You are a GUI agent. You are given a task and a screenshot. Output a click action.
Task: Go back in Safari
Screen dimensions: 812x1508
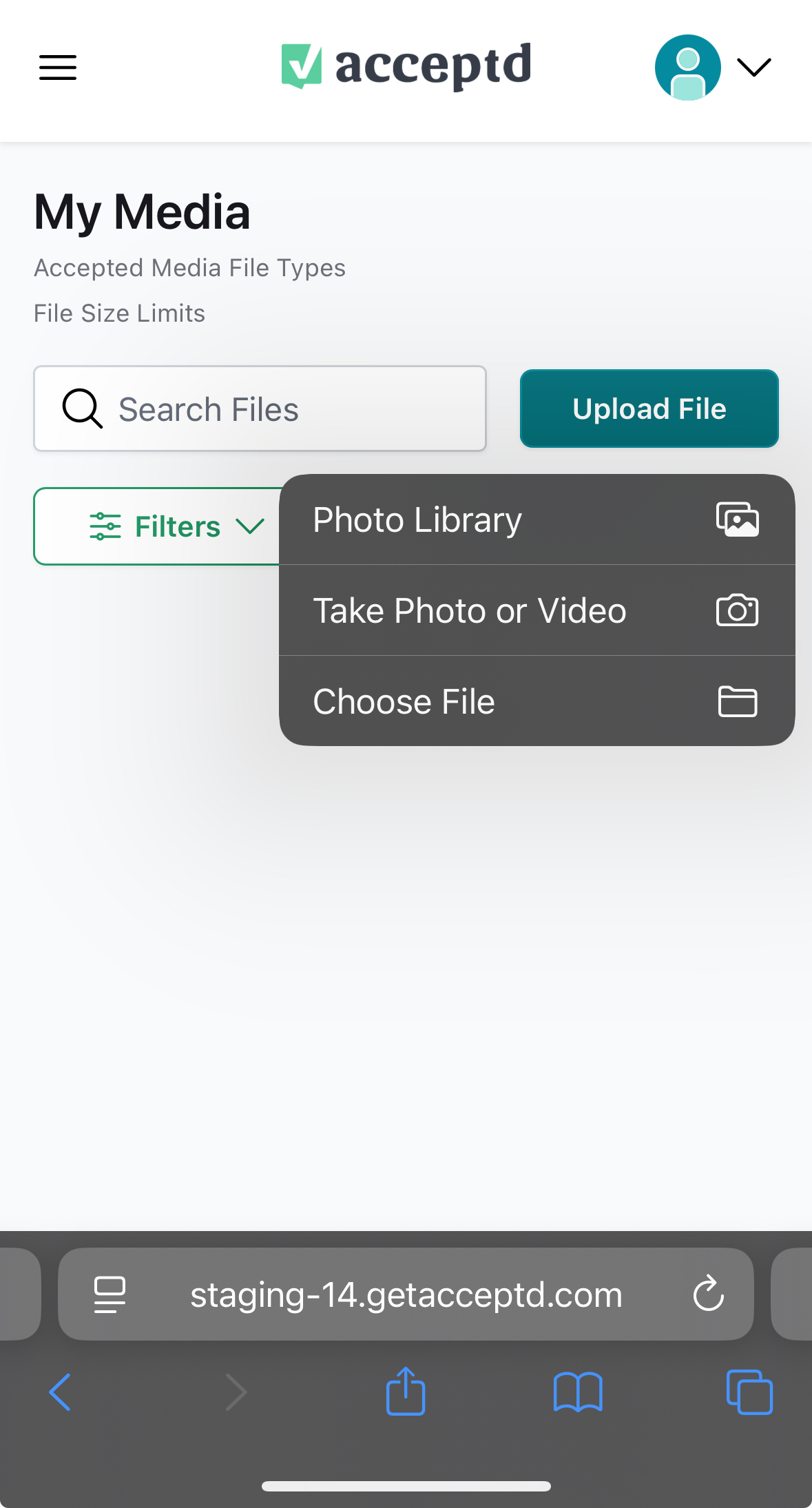click(x=60, y=1392)
